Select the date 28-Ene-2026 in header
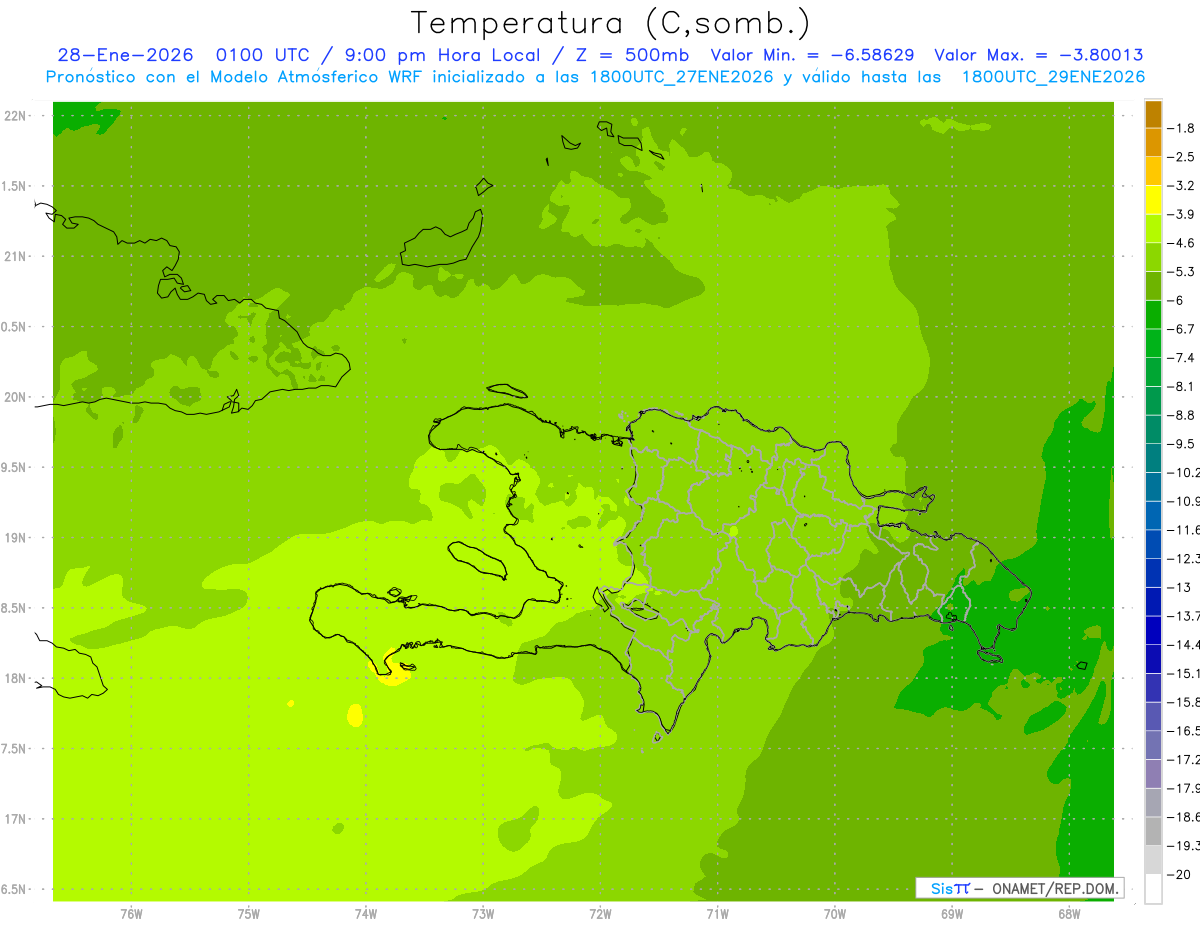 click(125, 55)
